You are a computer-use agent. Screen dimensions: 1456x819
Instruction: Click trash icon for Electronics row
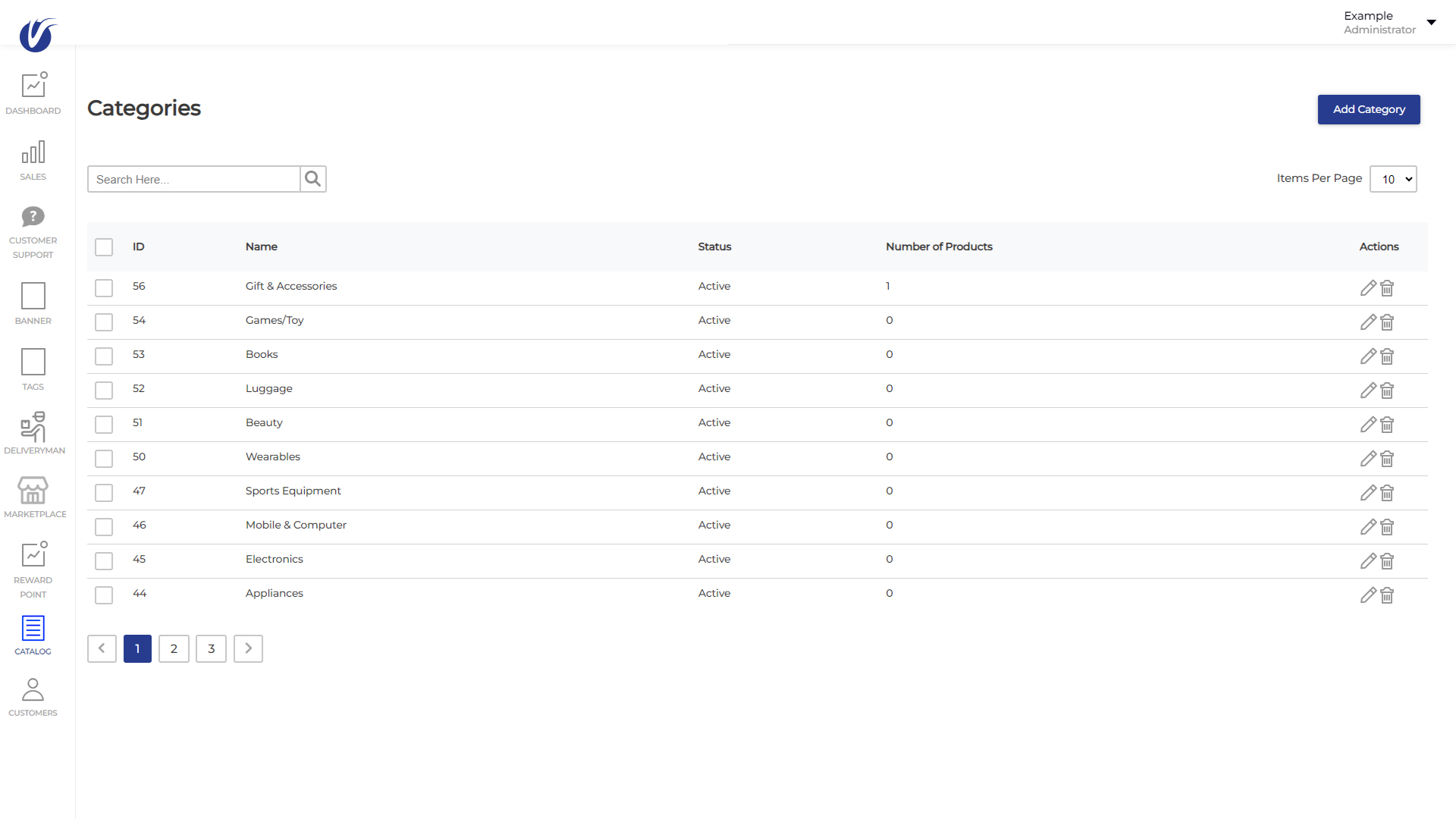1387,561
